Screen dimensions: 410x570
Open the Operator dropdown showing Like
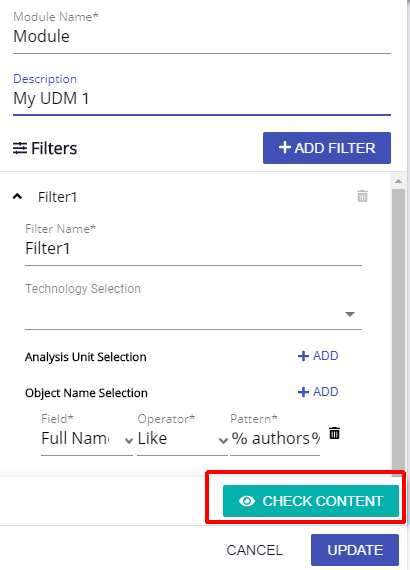click(182, 438)
